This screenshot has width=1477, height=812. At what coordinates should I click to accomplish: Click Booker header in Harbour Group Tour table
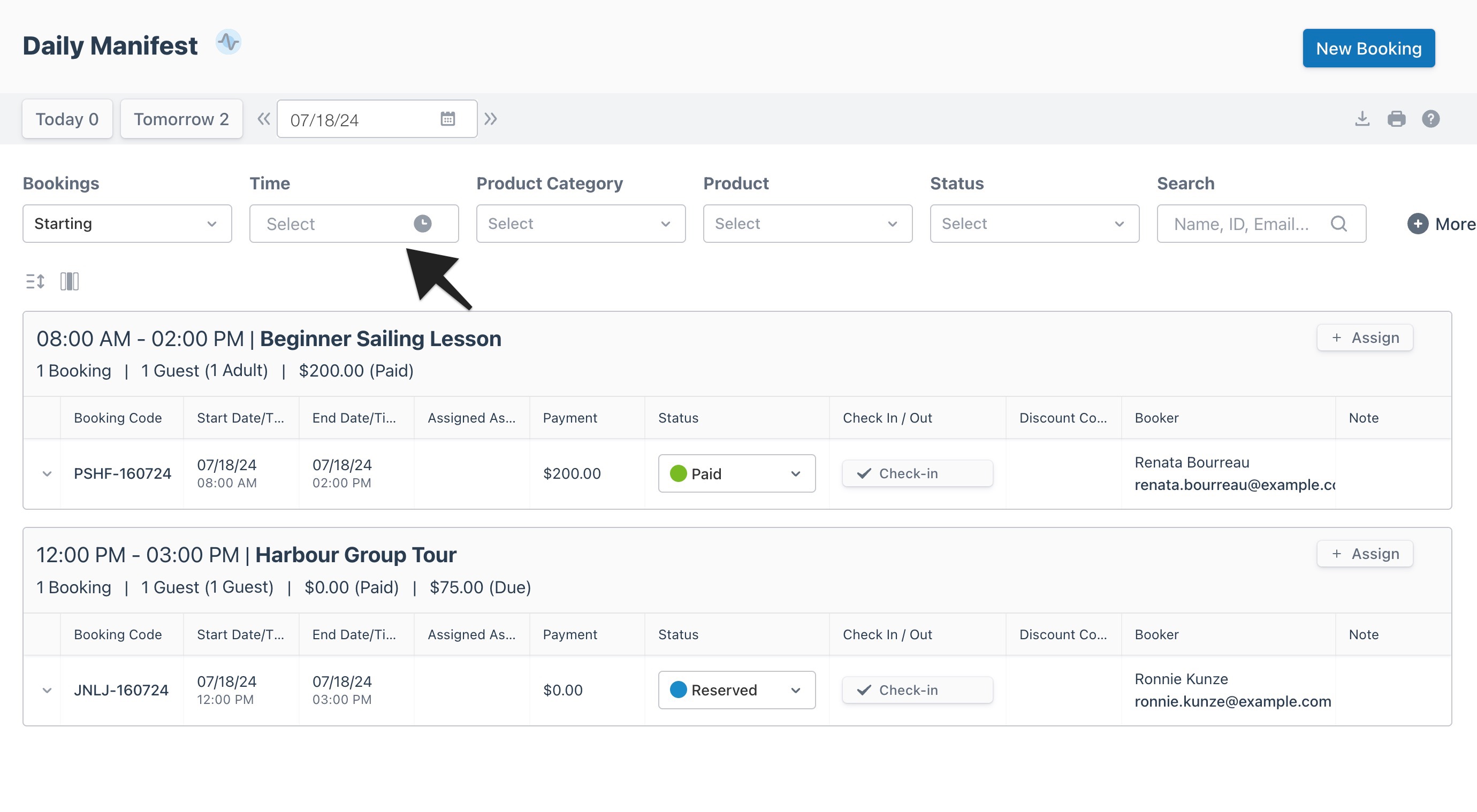tap(1156, 634)
